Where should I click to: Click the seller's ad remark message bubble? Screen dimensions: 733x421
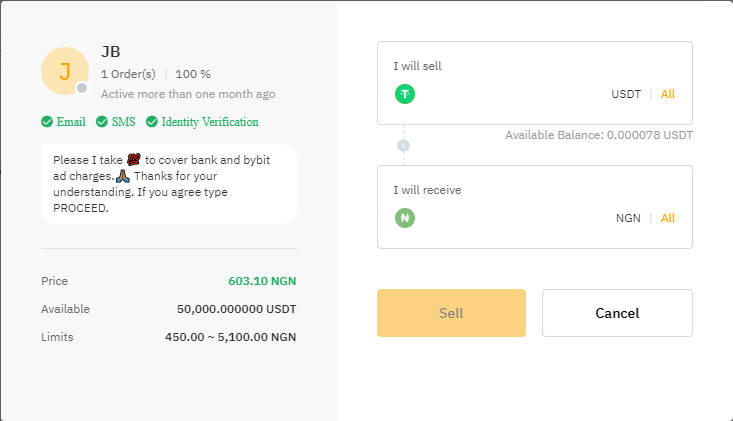169,184
